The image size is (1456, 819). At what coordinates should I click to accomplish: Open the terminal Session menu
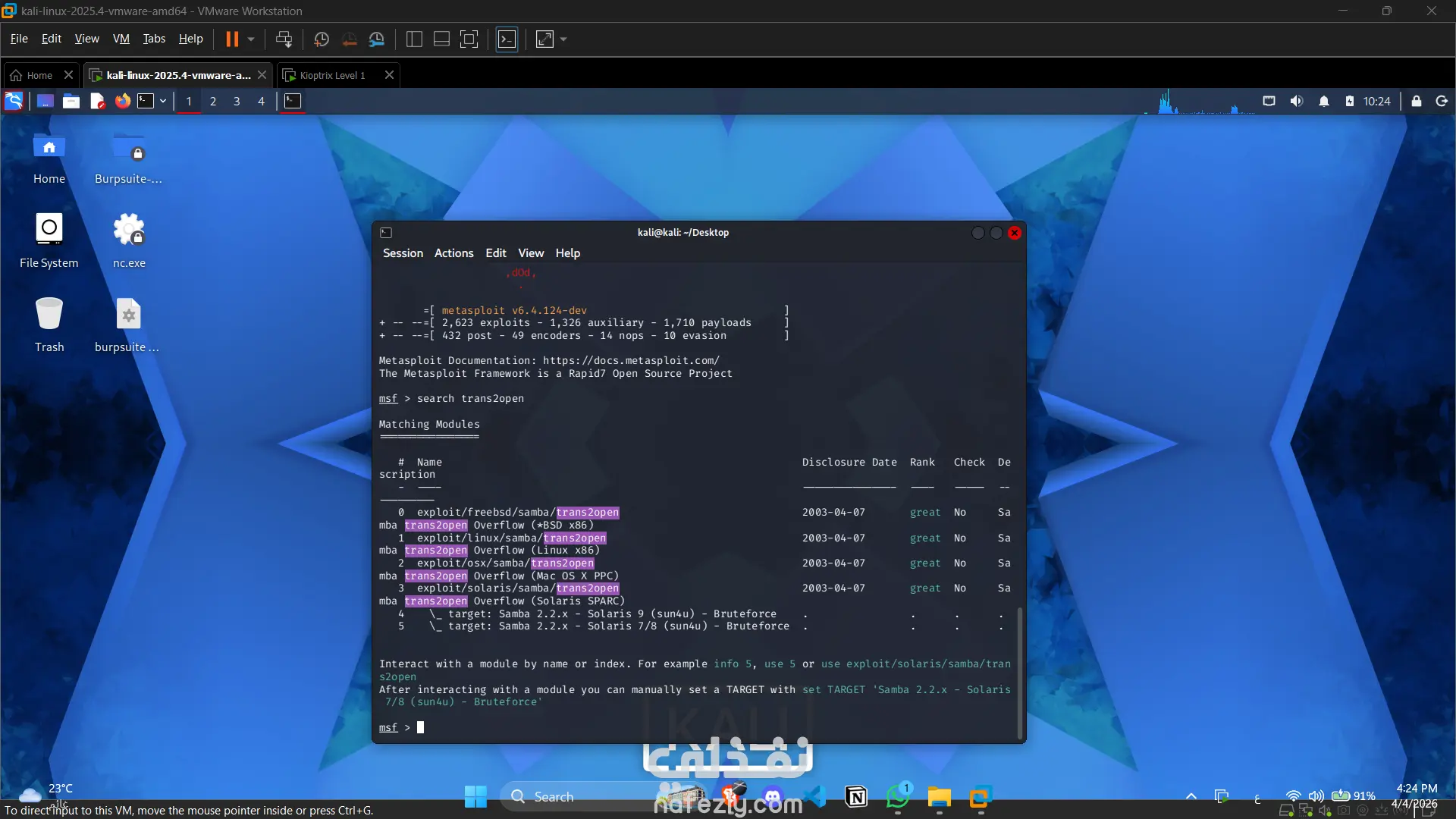click(403, 253)
